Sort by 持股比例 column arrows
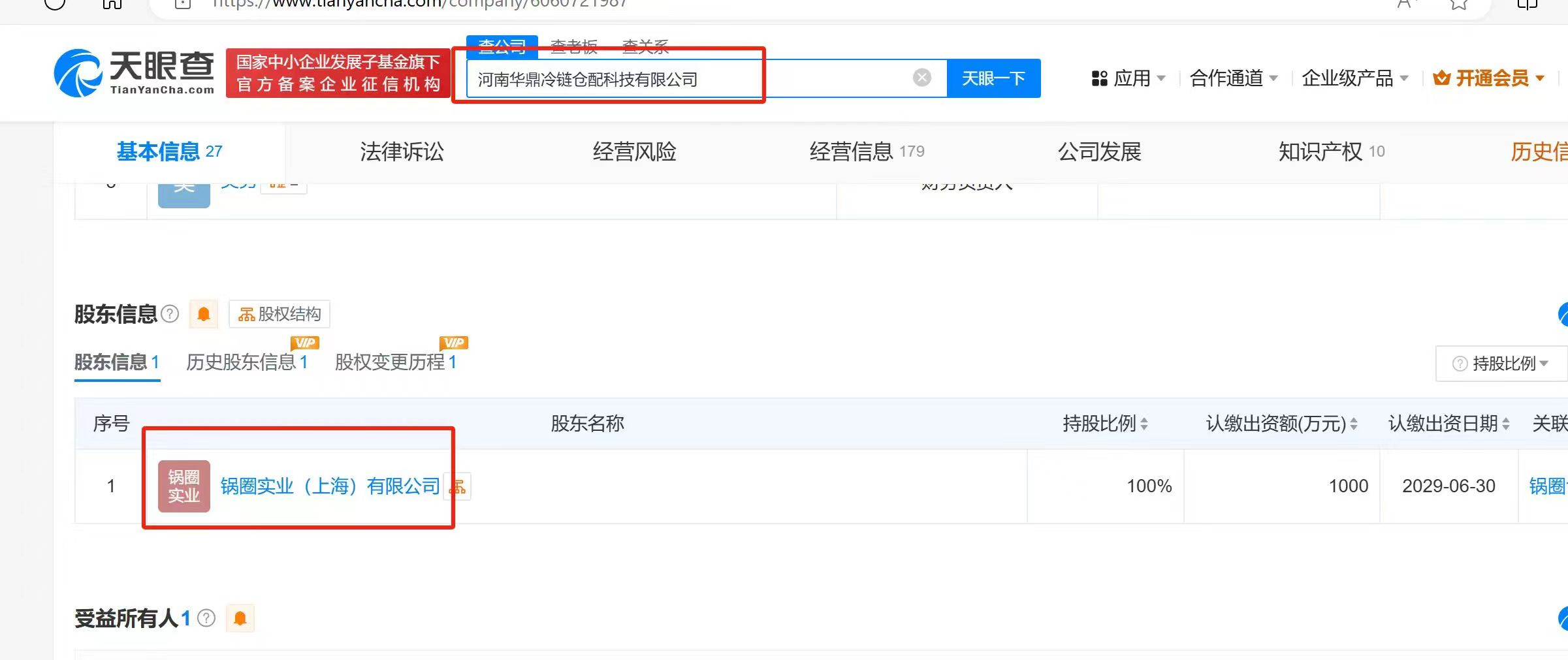This screenshot has height=660, width=1568. [1144, 424]
